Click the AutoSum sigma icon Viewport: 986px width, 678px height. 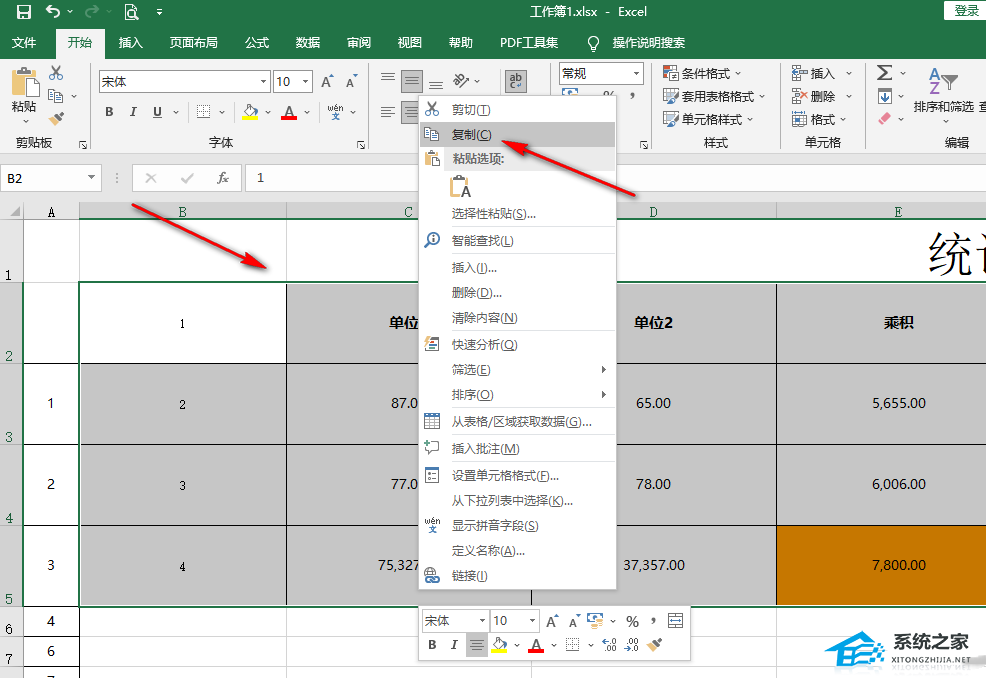(885, 73)
